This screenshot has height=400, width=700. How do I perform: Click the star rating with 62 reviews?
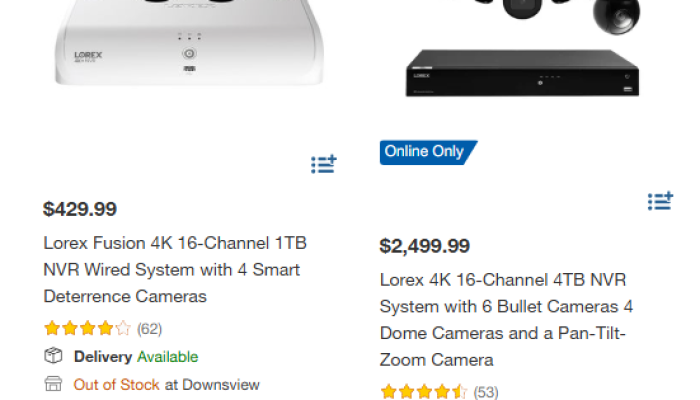pyautogui.click(x=87, y=328)
